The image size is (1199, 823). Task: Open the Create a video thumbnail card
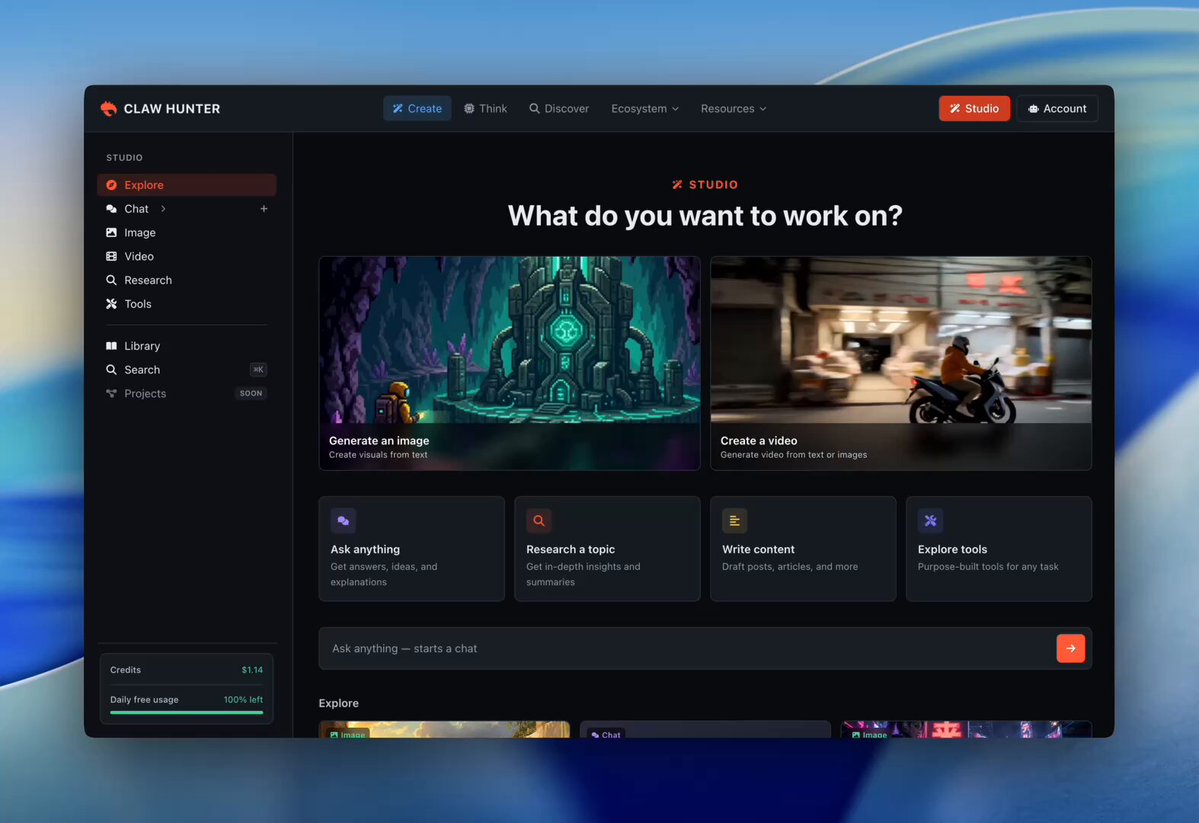coord(901,363)
